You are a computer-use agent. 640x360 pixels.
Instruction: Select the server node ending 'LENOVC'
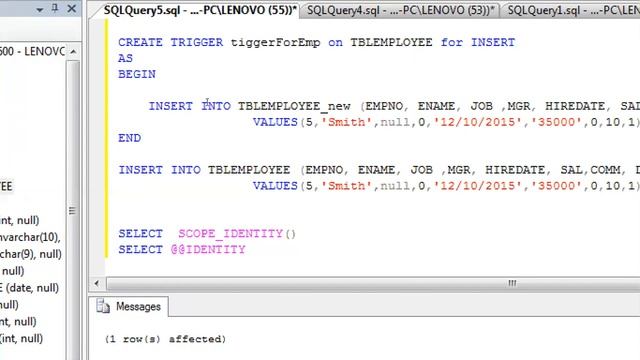pos(32,51)
